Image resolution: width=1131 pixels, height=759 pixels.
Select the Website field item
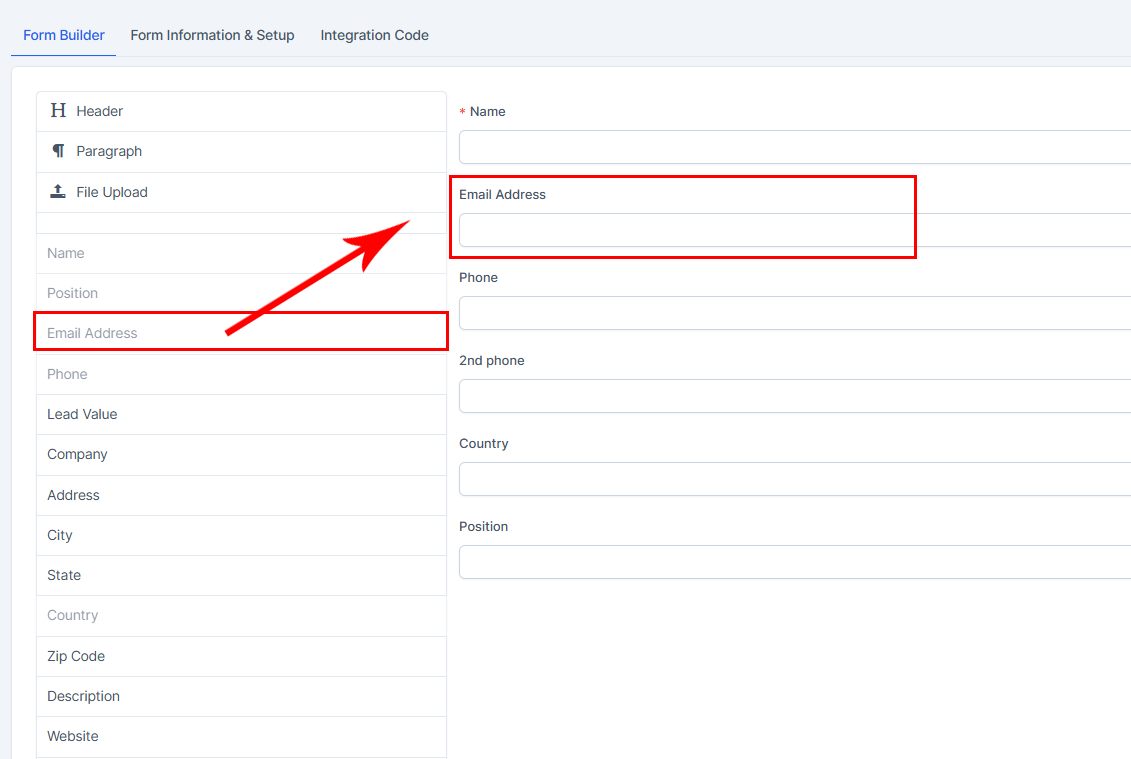point(73,736)
